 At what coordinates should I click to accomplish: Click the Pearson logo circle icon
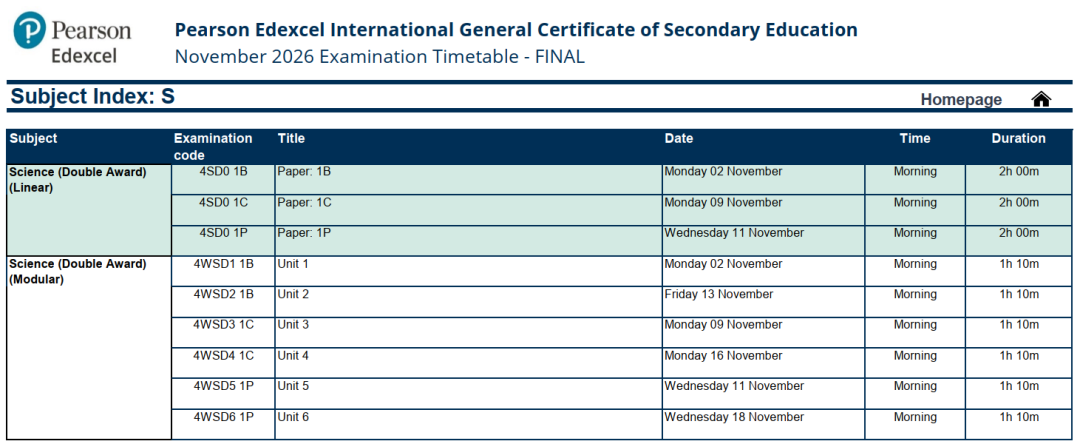[x=30, y=30]
